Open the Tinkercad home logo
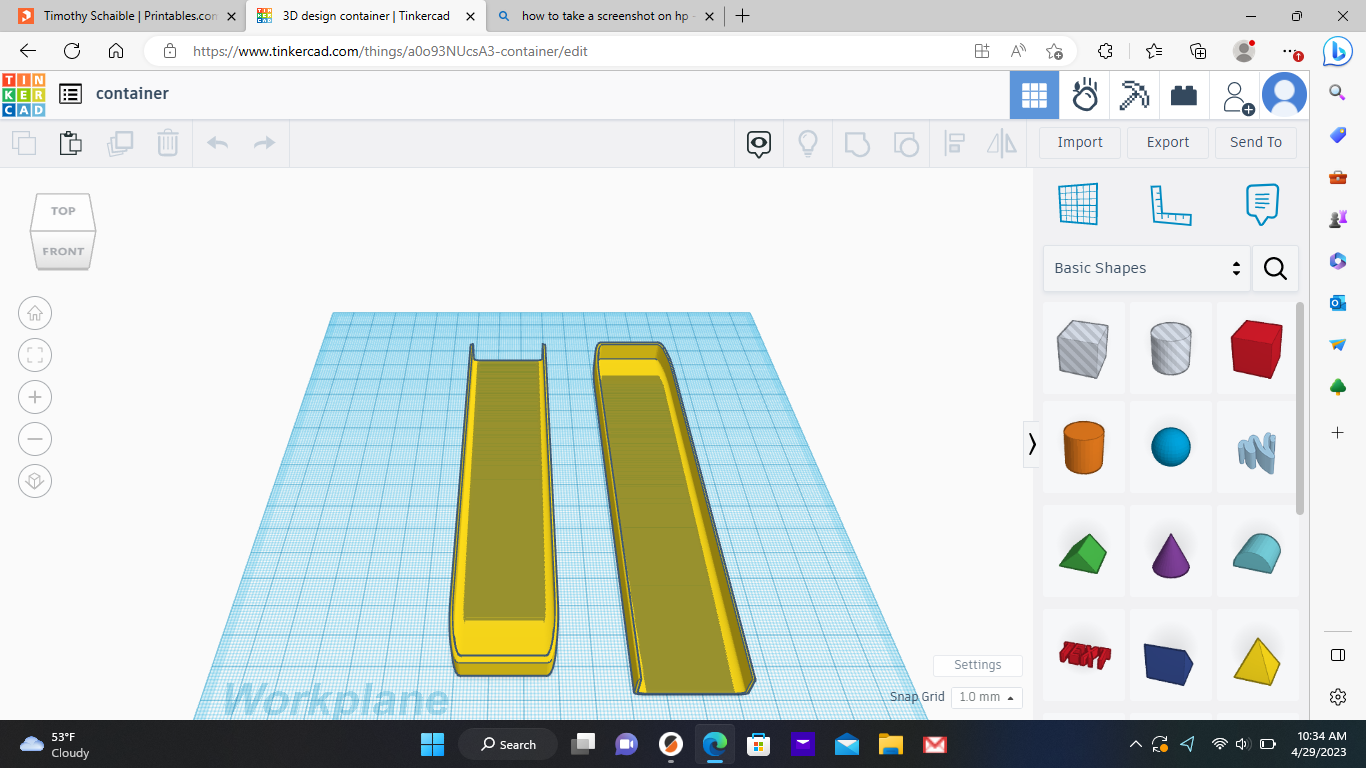The height and width of the screenshot is (768, 1366). click(23, 94)
